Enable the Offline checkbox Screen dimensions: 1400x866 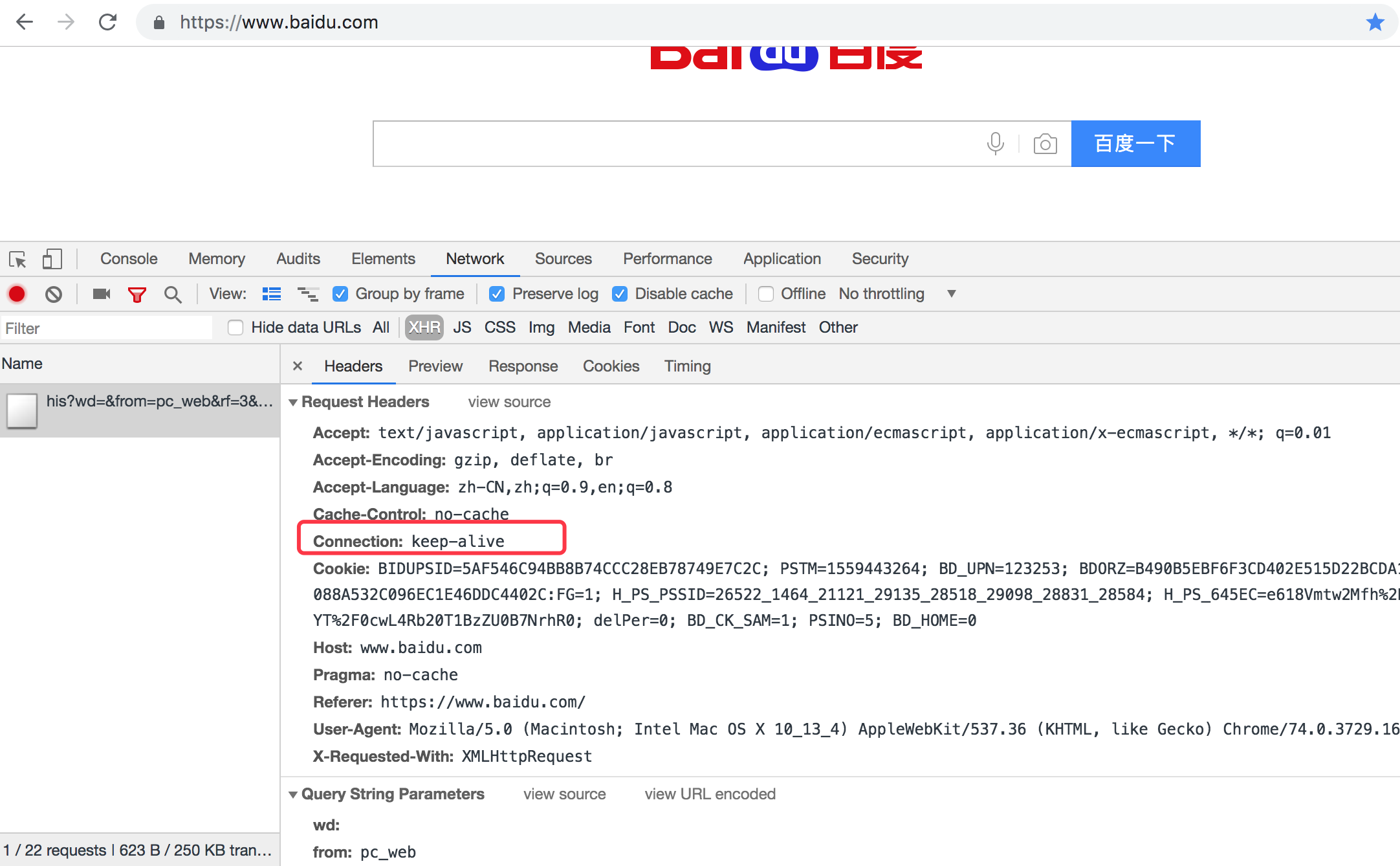(766, 294)
